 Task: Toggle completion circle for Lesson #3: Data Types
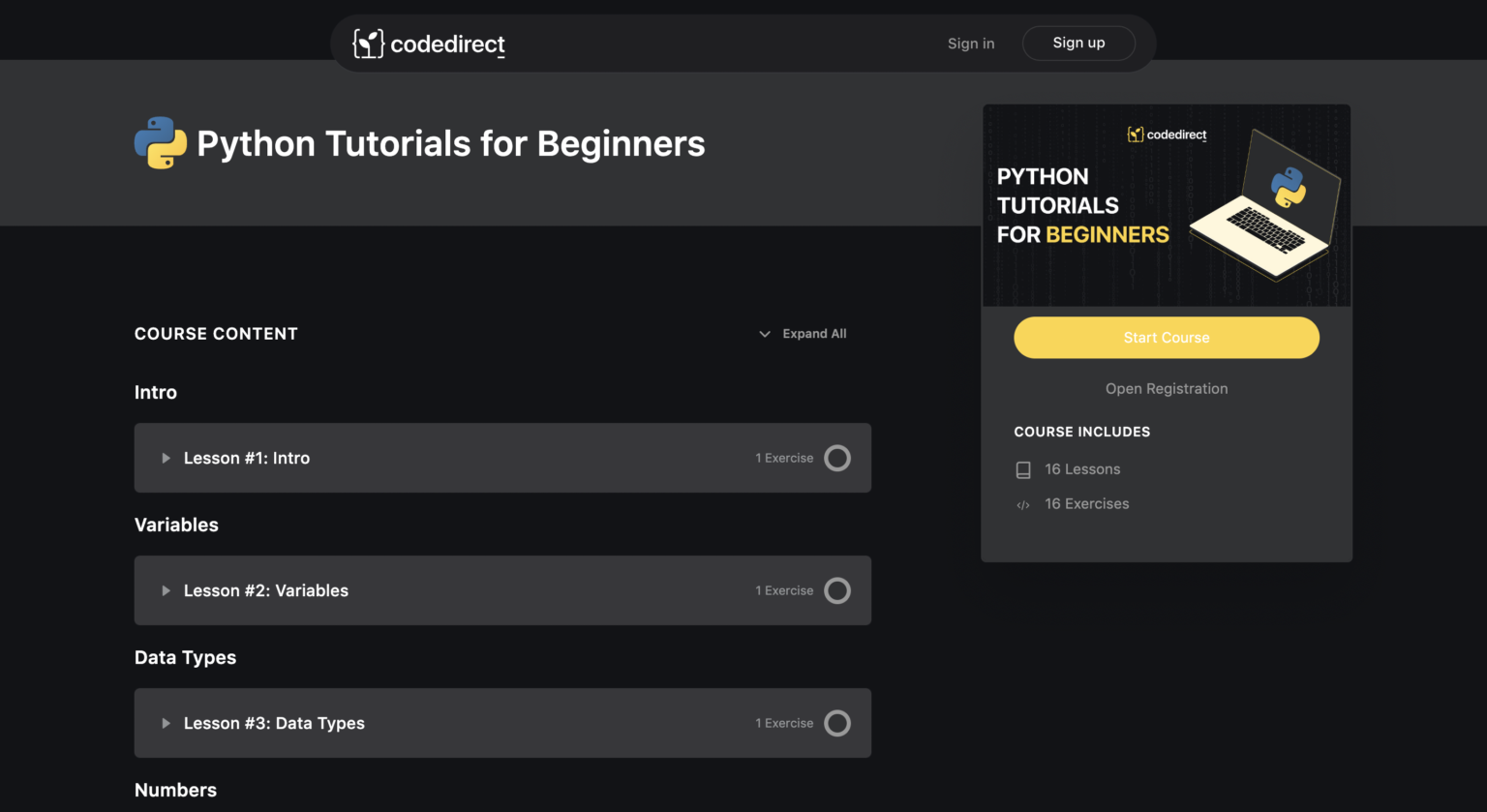tap(837, 723)
